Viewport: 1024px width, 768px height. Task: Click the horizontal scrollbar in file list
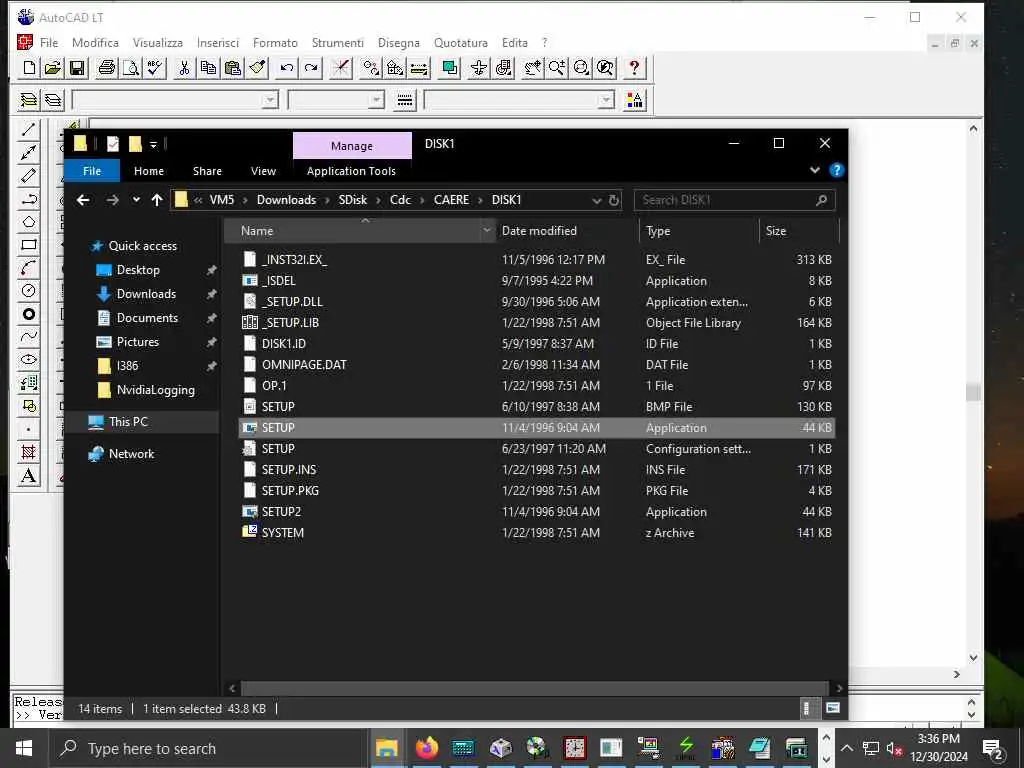click(x=534, y=688)
